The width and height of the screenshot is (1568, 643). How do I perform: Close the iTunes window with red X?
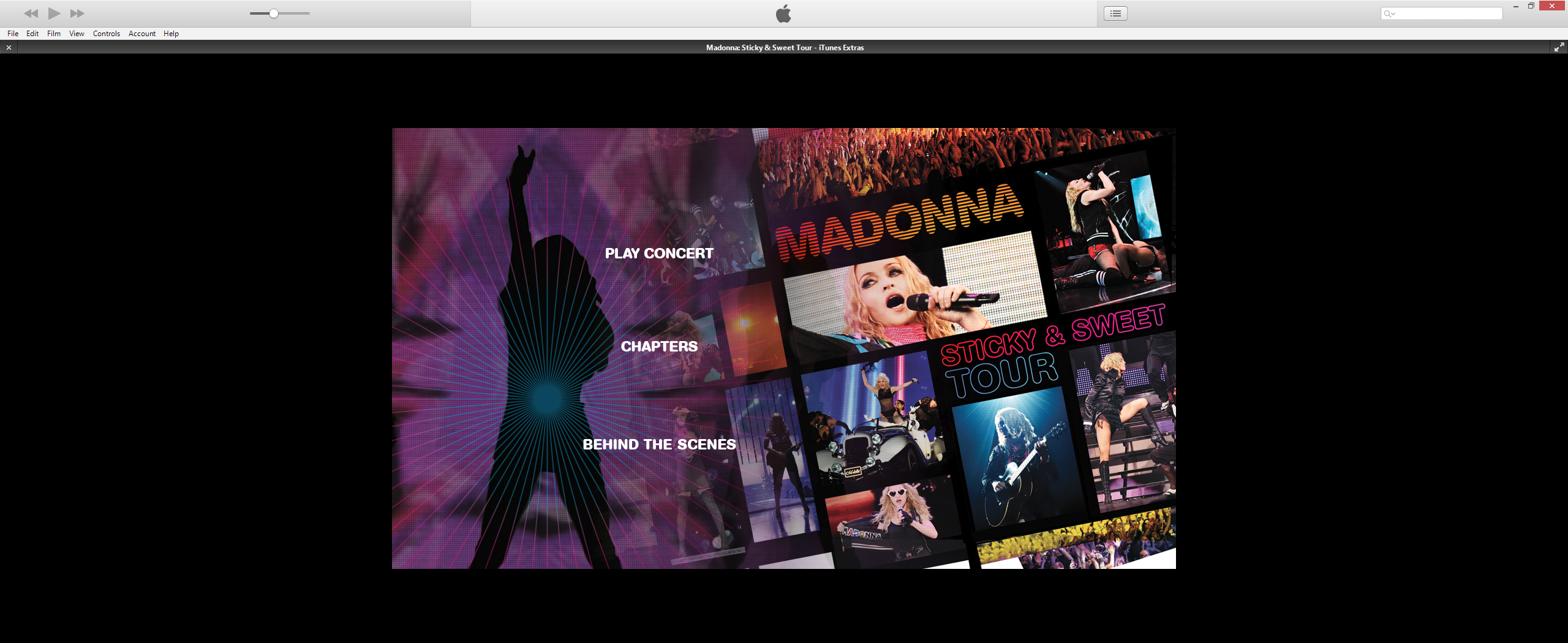[x=1551, y=6]
